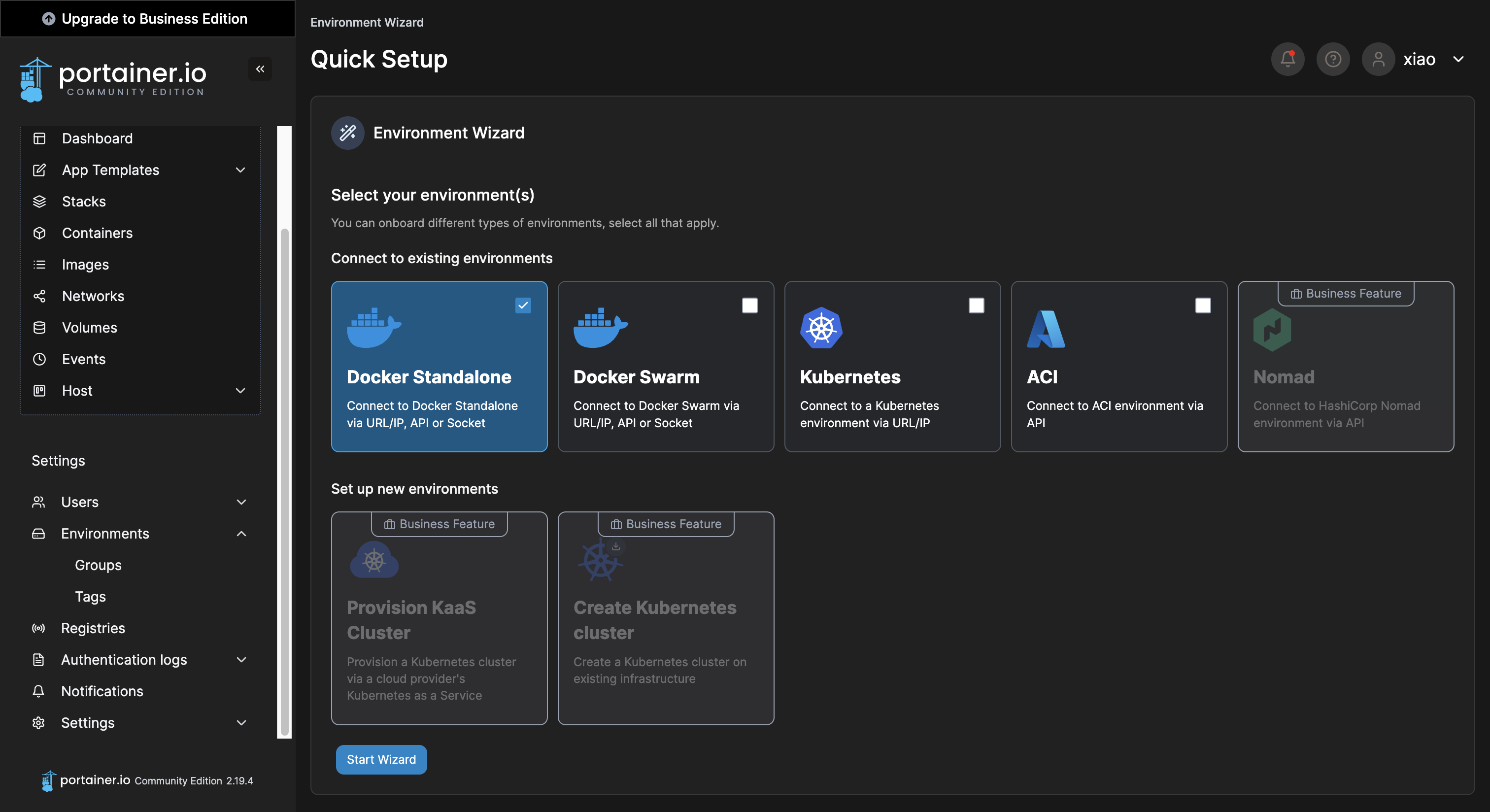
Task: Open Containers in the sidebar
Action: [140, 233]
